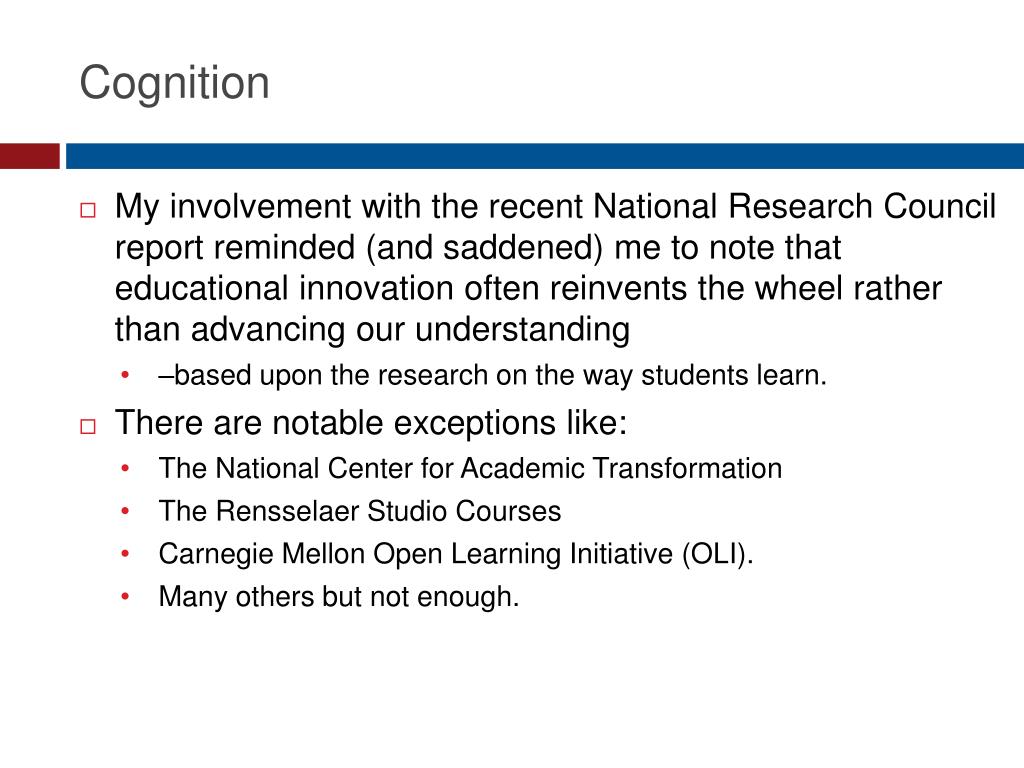Click the Cognition slide title
This screenshot has width=1024, height=768.
(x=174, y=84)
